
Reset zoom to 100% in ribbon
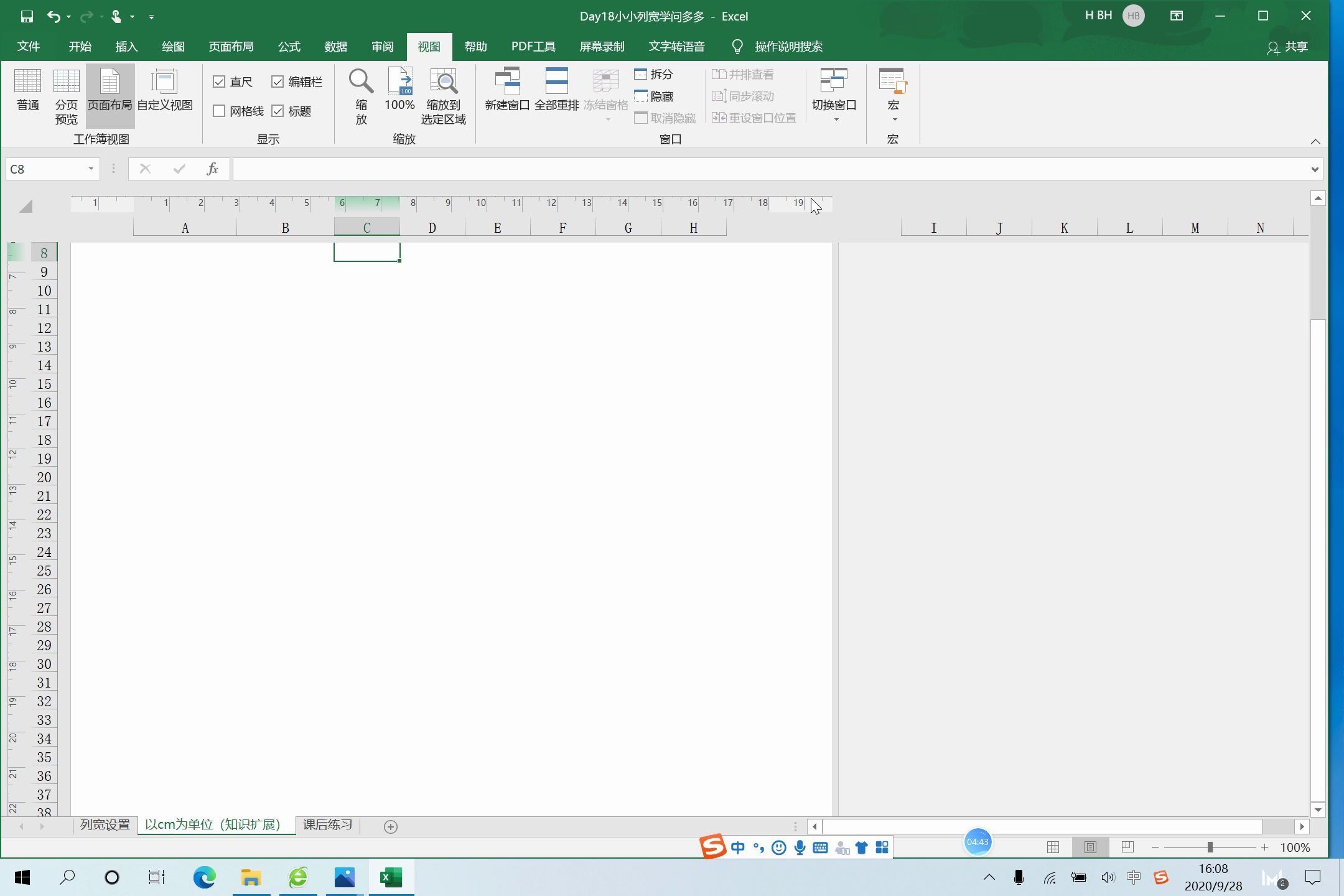pyautogui.click(x=399, y=90)
